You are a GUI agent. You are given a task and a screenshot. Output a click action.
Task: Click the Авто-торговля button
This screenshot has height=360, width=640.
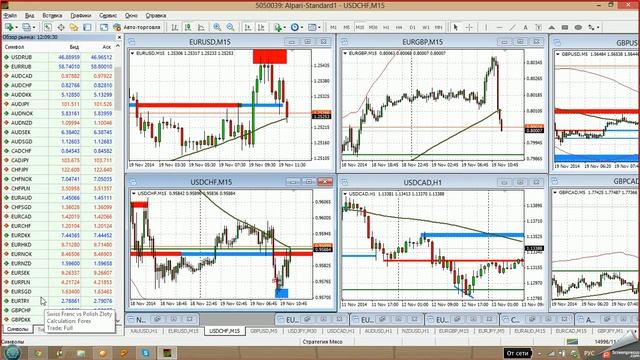click(137, 27)
